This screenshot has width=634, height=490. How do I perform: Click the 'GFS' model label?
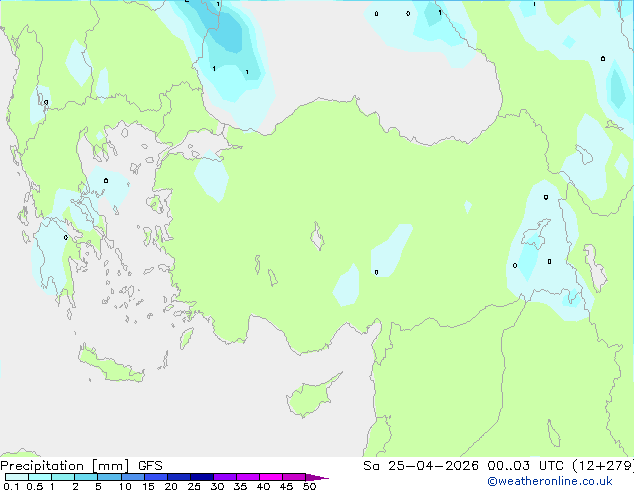click(x=150, y=466)
